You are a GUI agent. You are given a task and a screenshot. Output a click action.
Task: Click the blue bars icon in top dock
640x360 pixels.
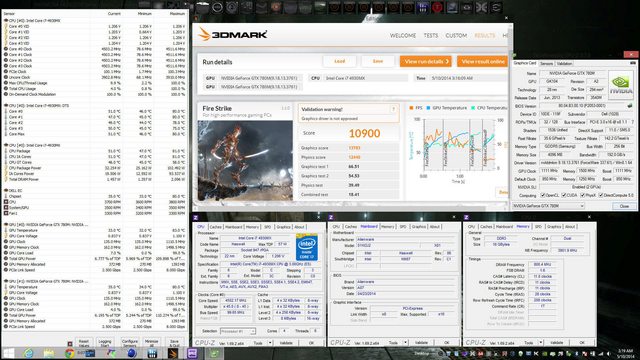pyautogui.click(x=422, y=7)
